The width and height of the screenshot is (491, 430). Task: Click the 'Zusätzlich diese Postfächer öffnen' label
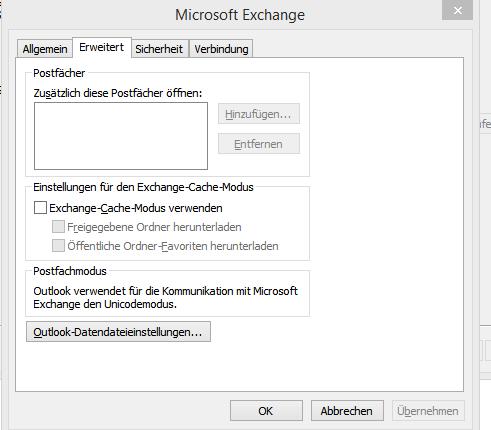(118, 93)
